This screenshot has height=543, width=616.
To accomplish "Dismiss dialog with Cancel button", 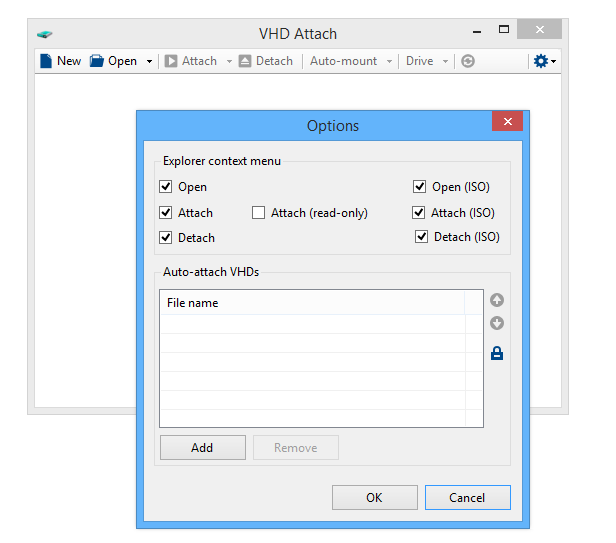I will tap(468, 497).
